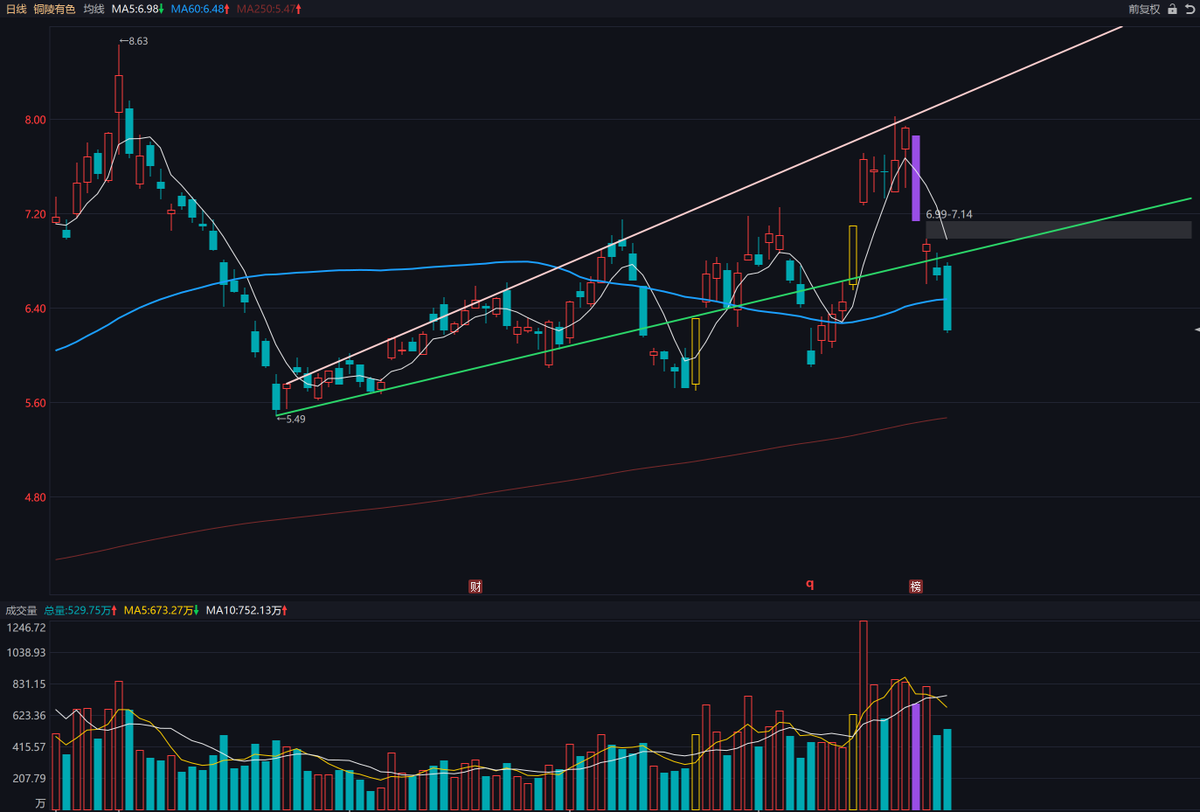Click the 831.15 volume axis label
Viewport: 1200px width, 812px height.
(x=29, y=684)
